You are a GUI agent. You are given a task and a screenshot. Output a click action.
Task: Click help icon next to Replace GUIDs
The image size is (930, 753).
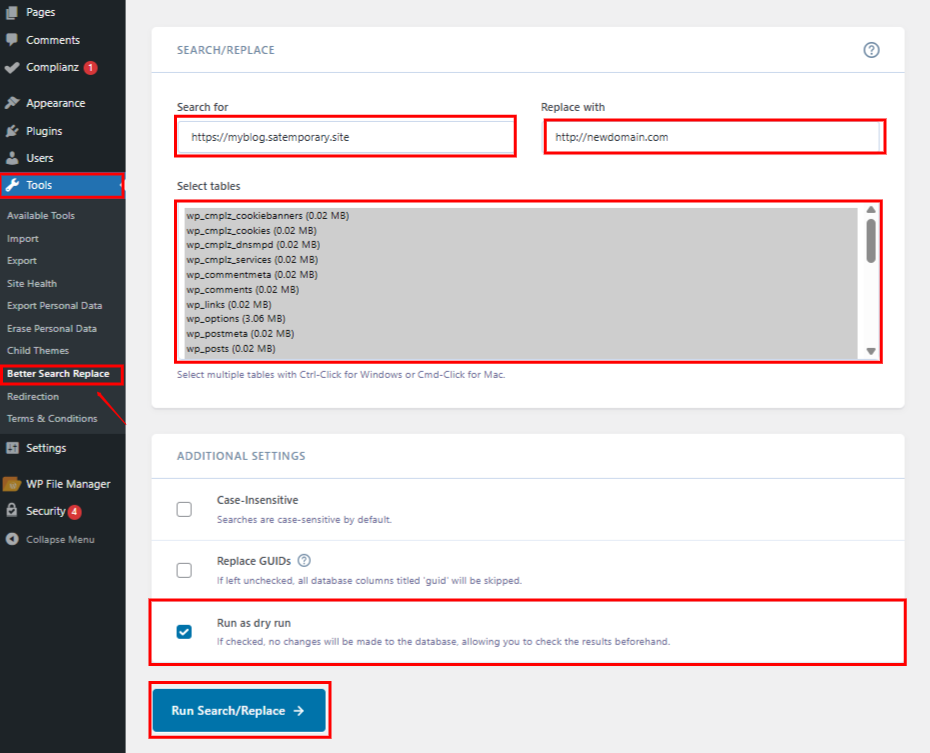(304, 560)
